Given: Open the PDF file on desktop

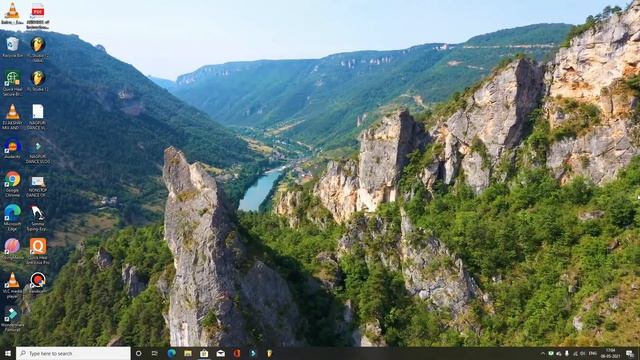Looking at the screenshot, I should coord(38,16).
